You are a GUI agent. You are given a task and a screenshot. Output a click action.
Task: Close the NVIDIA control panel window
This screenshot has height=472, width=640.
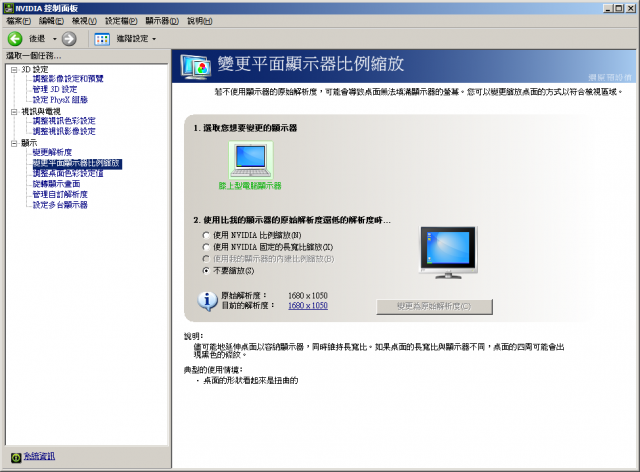click(630, 8)
